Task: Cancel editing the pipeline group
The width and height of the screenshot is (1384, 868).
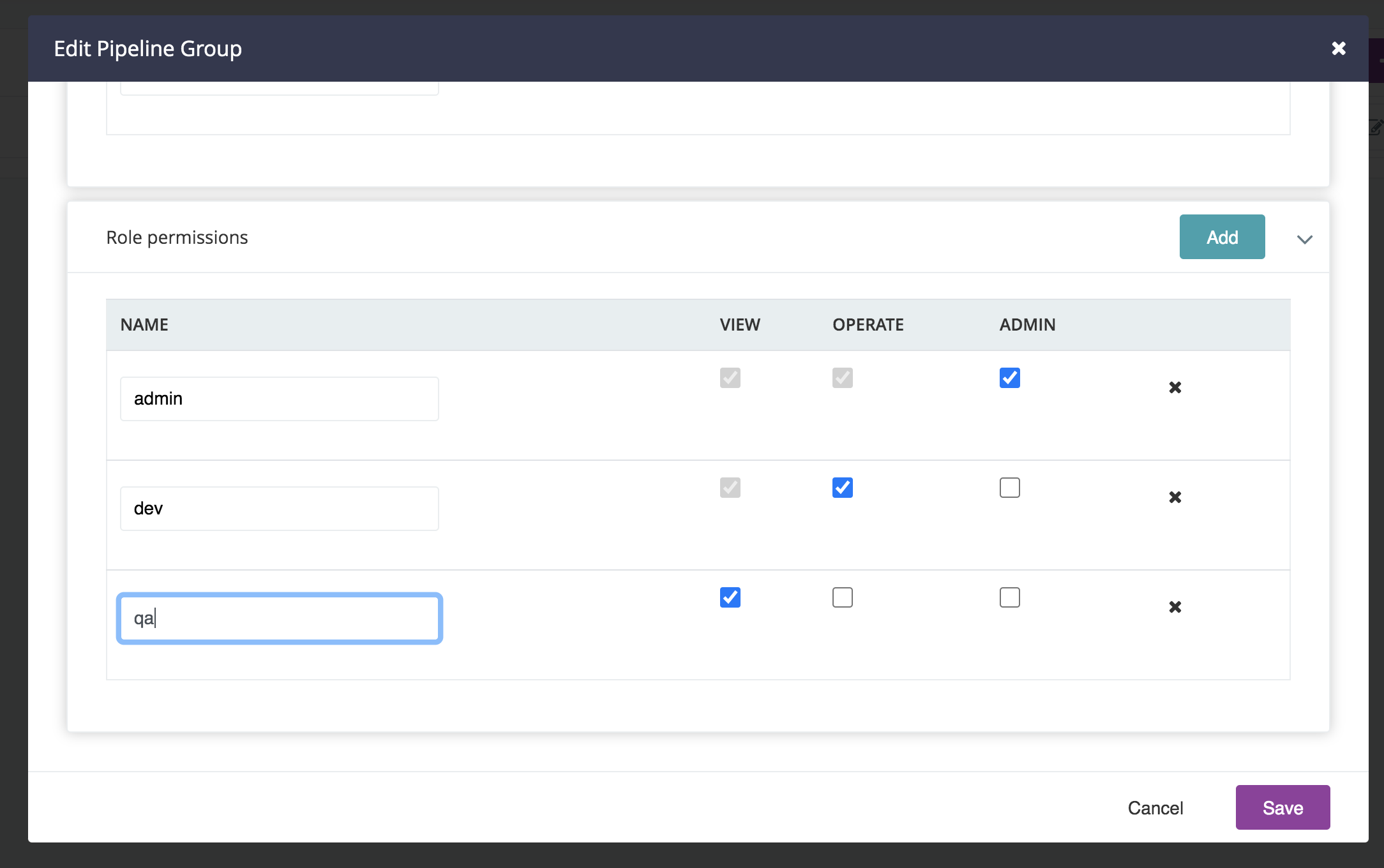Action: [x=1155, y=808]
